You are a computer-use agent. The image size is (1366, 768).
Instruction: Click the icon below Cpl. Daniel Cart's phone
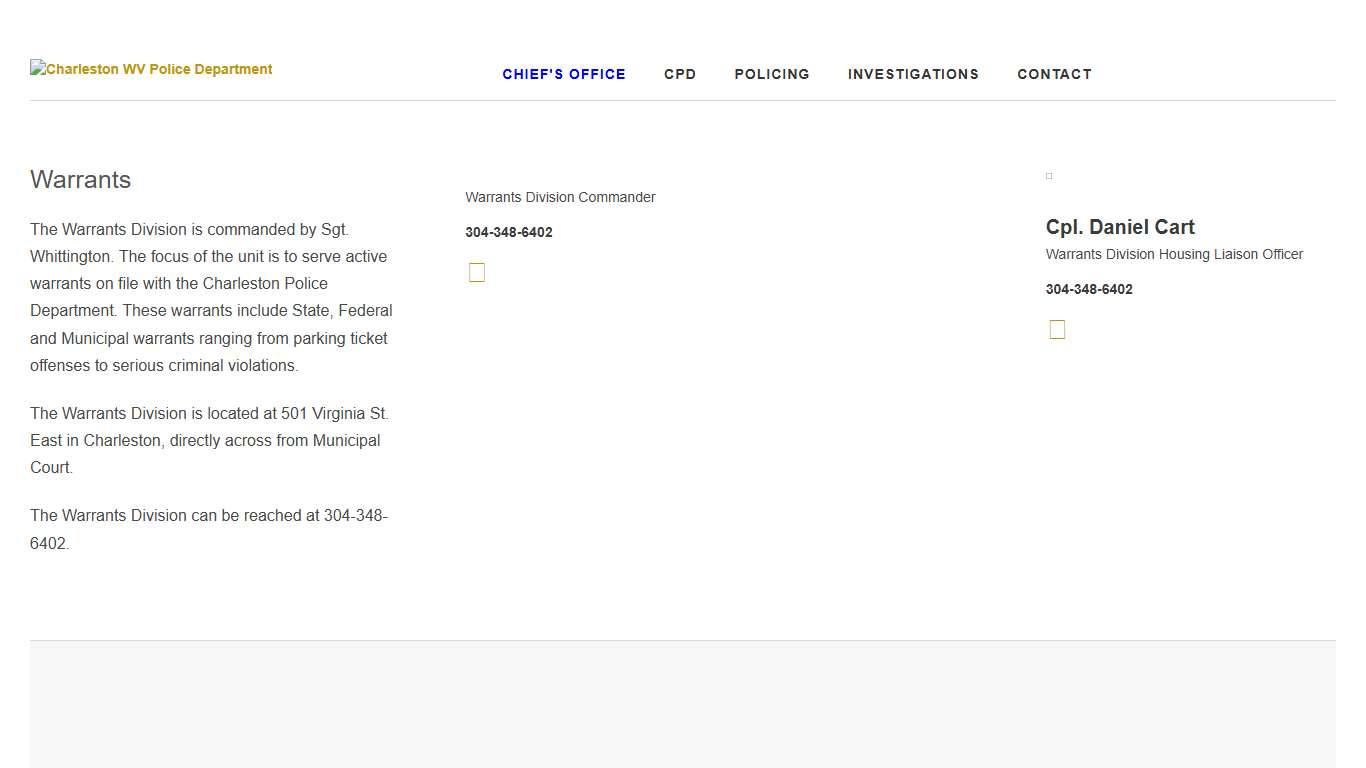pyautogui.click(x=1057, y=330)
